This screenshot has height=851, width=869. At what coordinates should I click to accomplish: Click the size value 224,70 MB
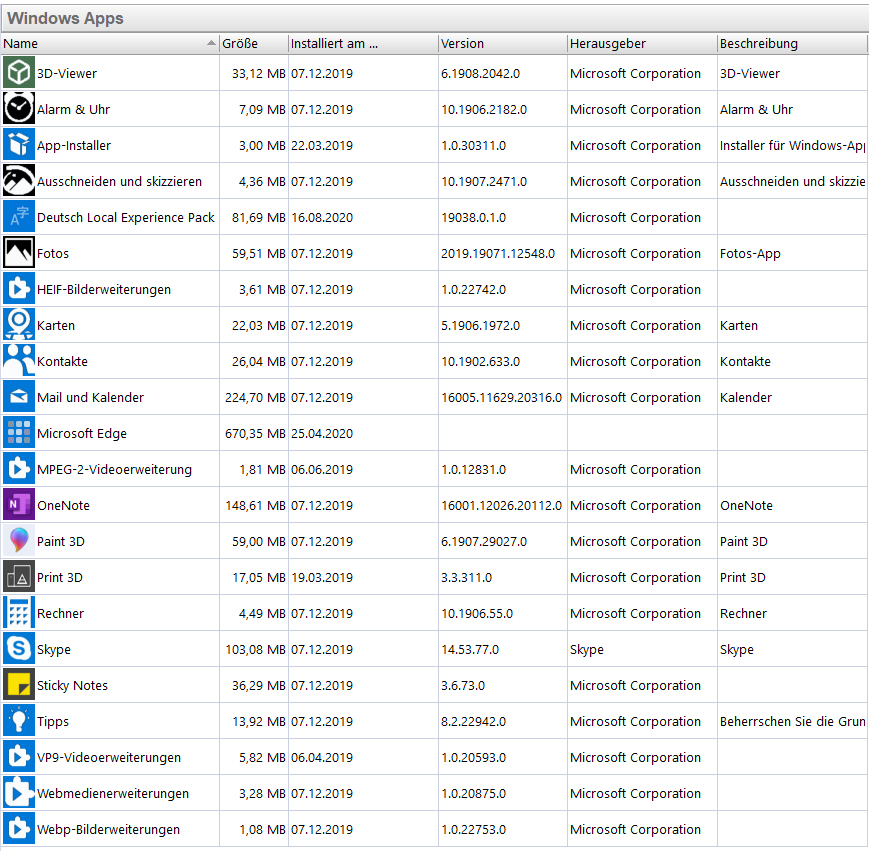click(255, 398)
